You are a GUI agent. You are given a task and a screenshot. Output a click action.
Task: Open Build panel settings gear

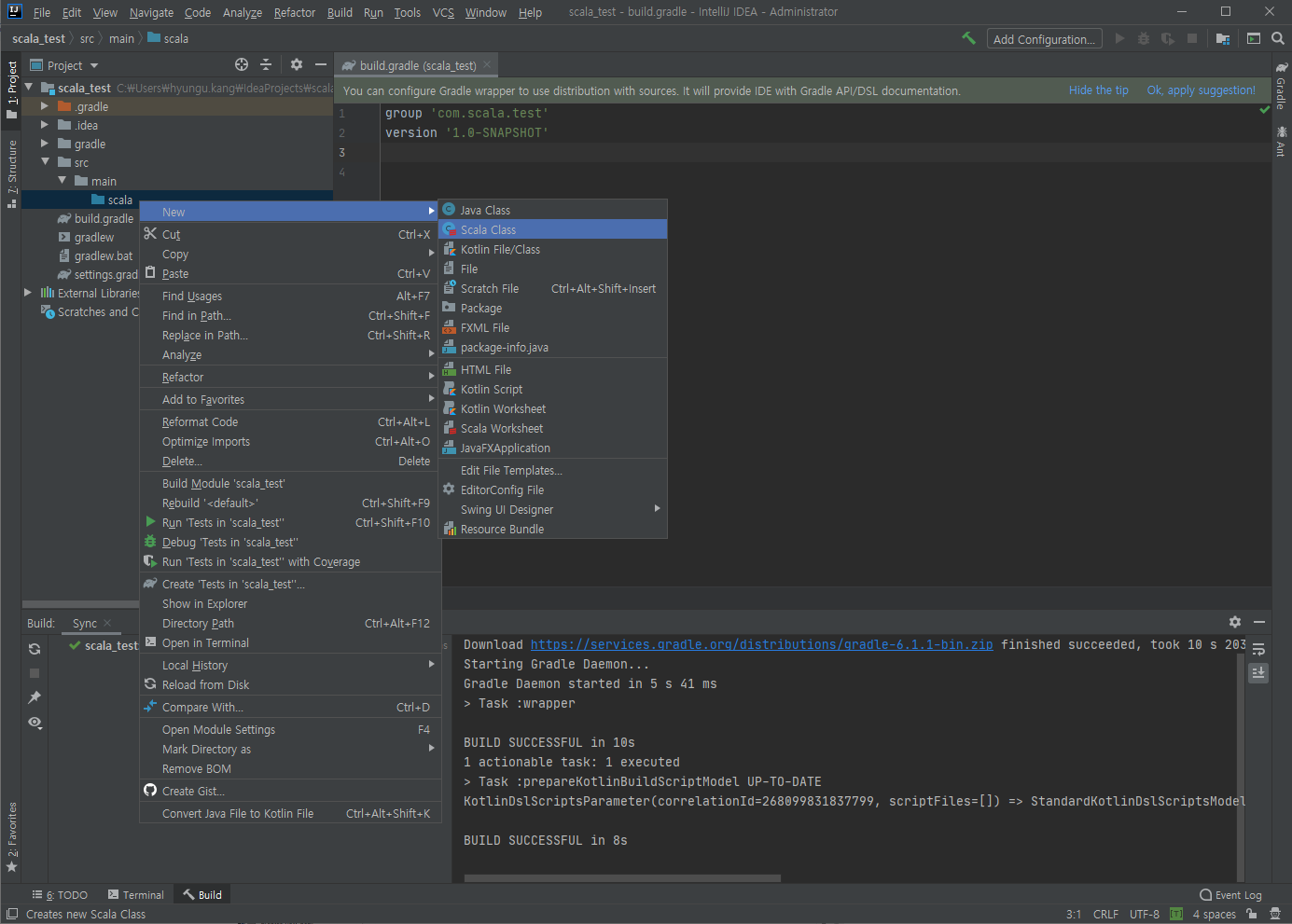click(x=1234, y=622)
